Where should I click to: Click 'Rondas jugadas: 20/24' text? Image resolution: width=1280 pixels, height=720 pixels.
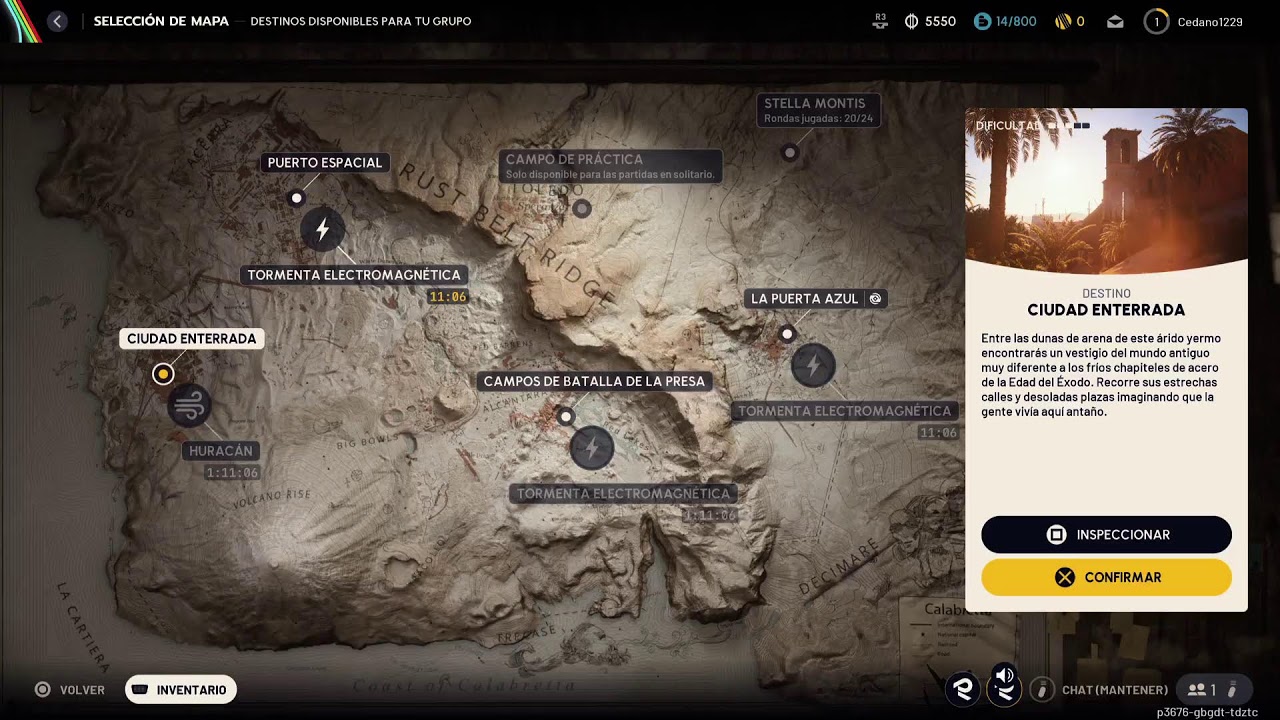[x=819, y=119]
